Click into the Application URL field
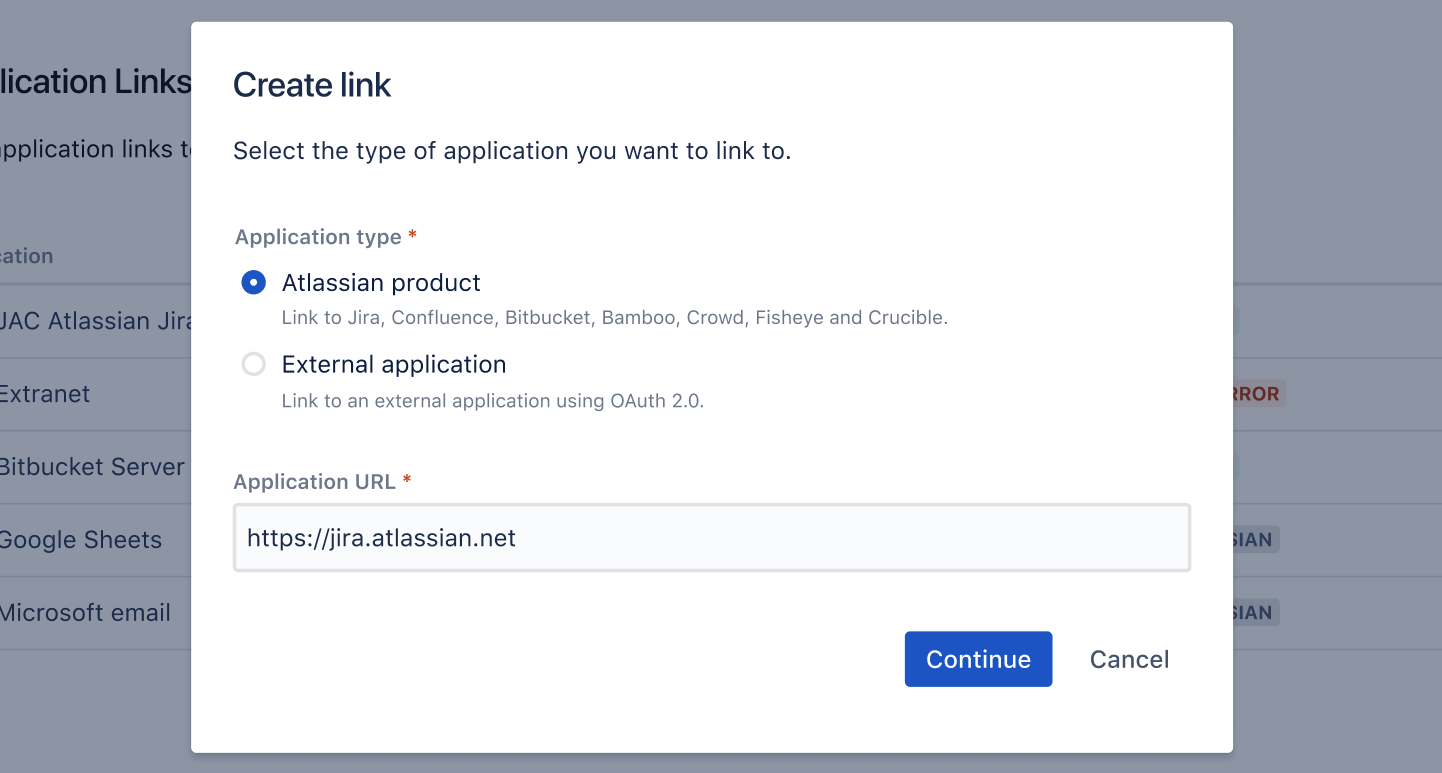1442x773 pixels. pyautogui.click(x=711, y=538)
